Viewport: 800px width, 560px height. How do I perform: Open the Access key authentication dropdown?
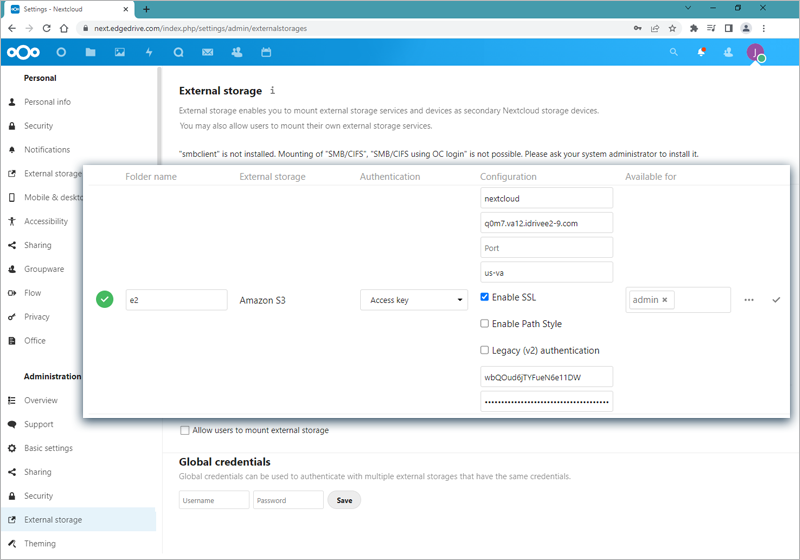[x=414, y=300]
